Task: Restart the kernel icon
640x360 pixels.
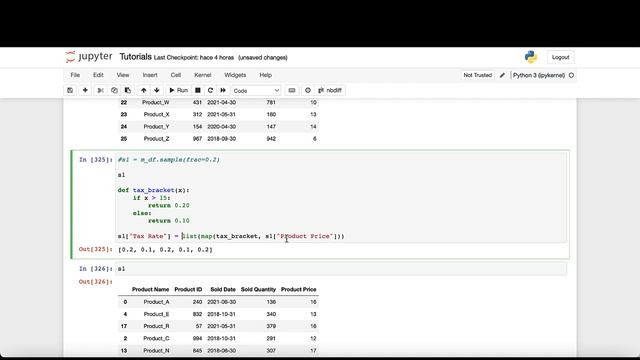Action: (x=210, y=90)
